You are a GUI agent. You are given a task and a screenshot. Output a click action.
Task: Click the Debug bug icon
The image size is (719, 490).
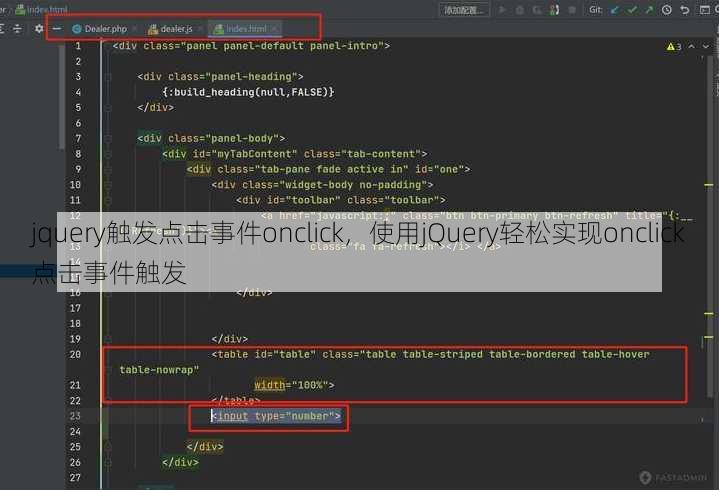pyautogui.click(x=520, y=10)
